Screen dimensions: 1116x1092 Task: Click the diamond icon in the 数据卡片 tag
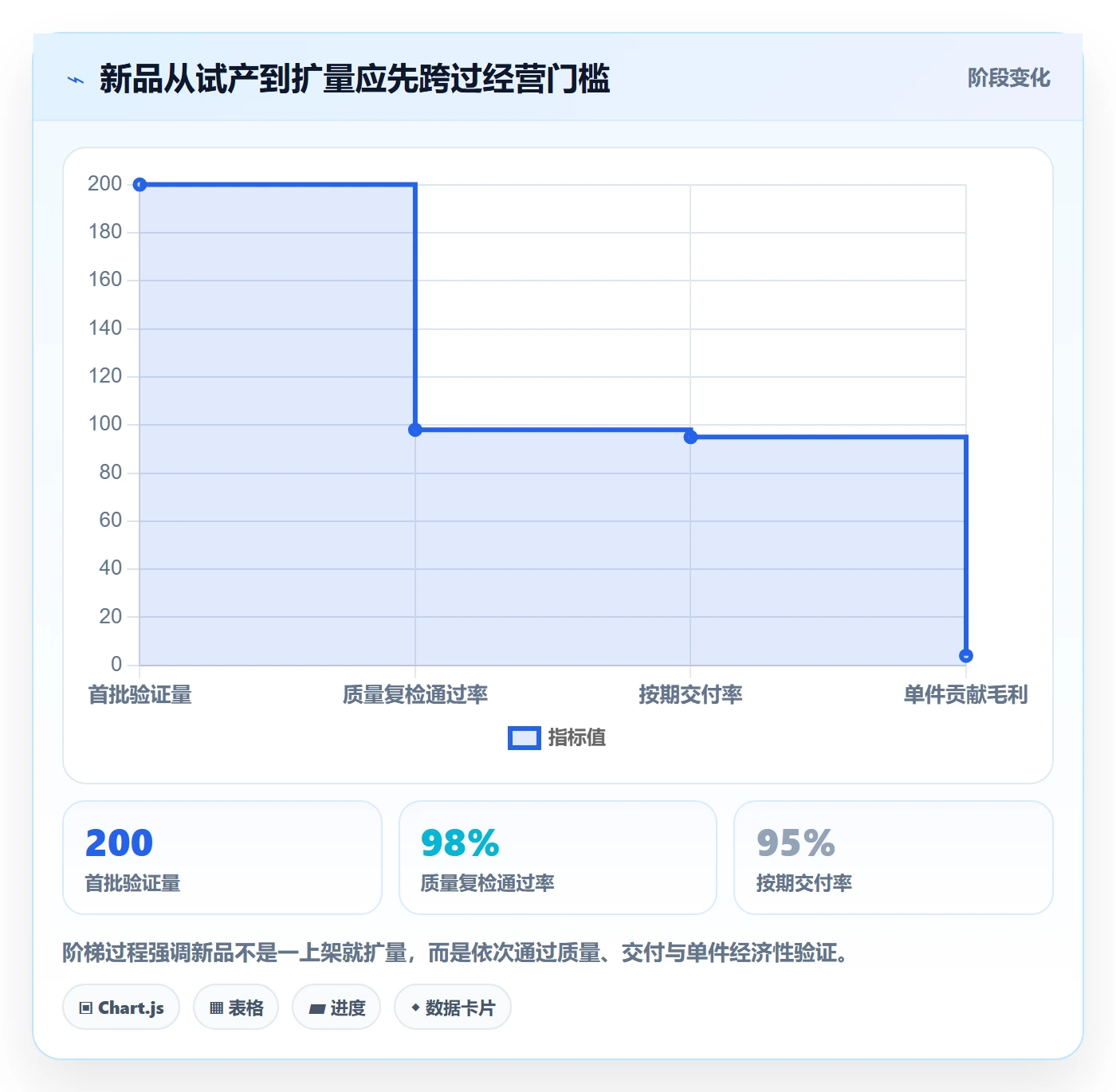(x=415, y=1008)
